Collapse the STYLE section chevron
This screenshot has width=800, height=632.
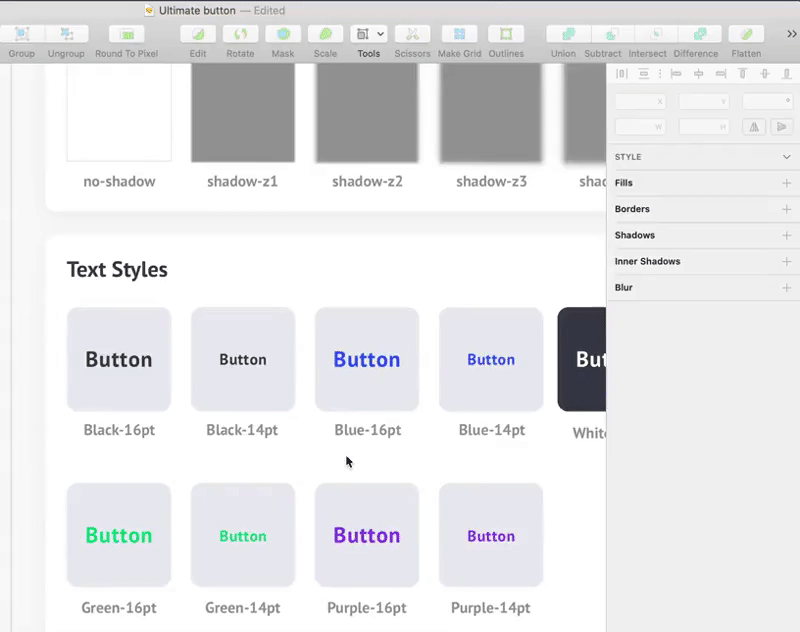pos(786,157)
